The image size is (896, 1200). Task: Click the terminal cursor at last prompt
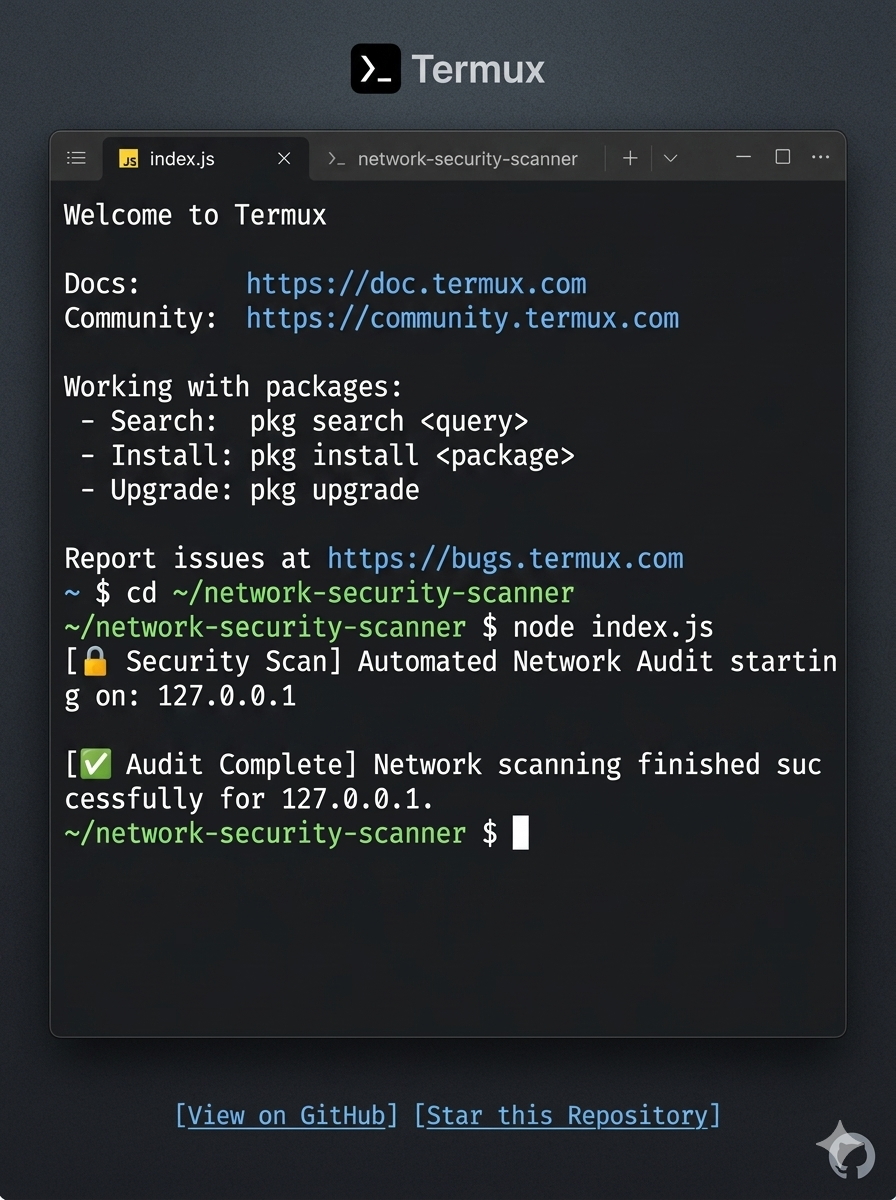pyautogui.click(x=520, y=832)
